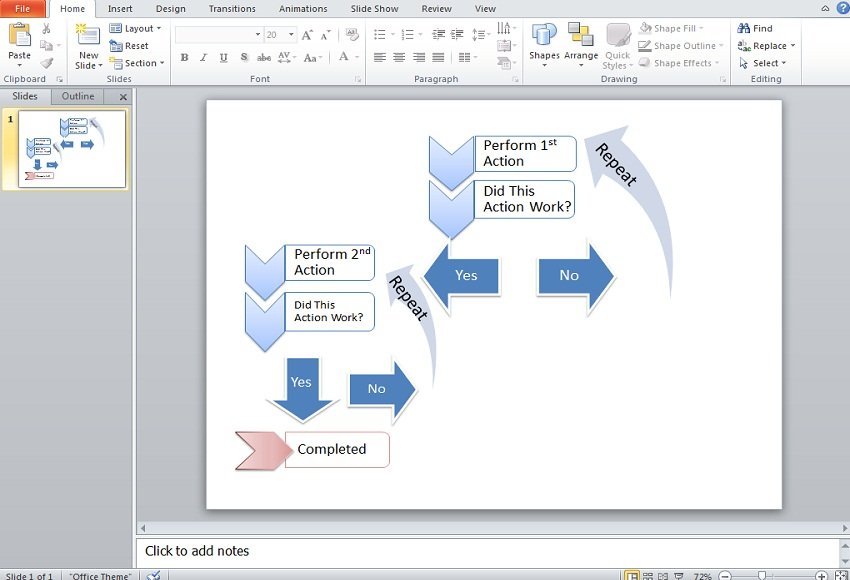Open the File tab
This screenshot has width=850, height=580.
click(23, 9)
